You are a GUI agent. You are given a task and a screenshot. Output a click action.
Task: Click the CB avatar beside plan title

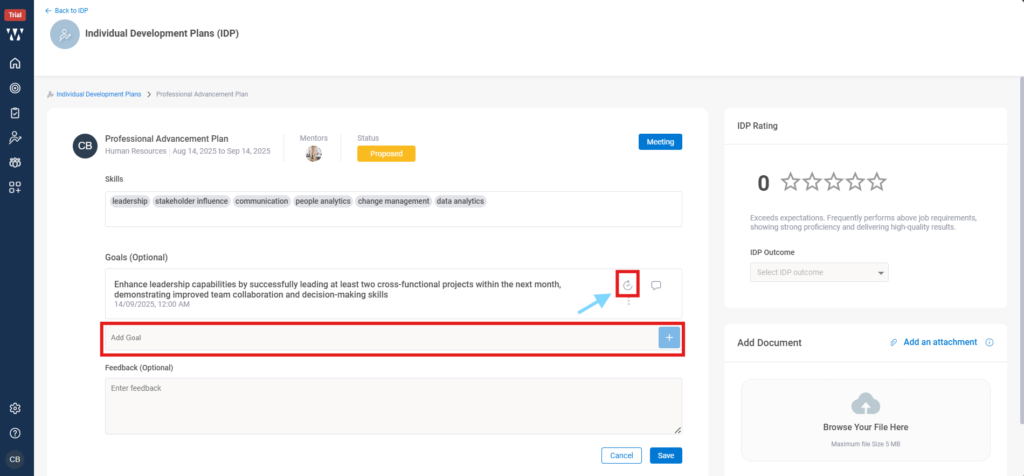point(85,146)
